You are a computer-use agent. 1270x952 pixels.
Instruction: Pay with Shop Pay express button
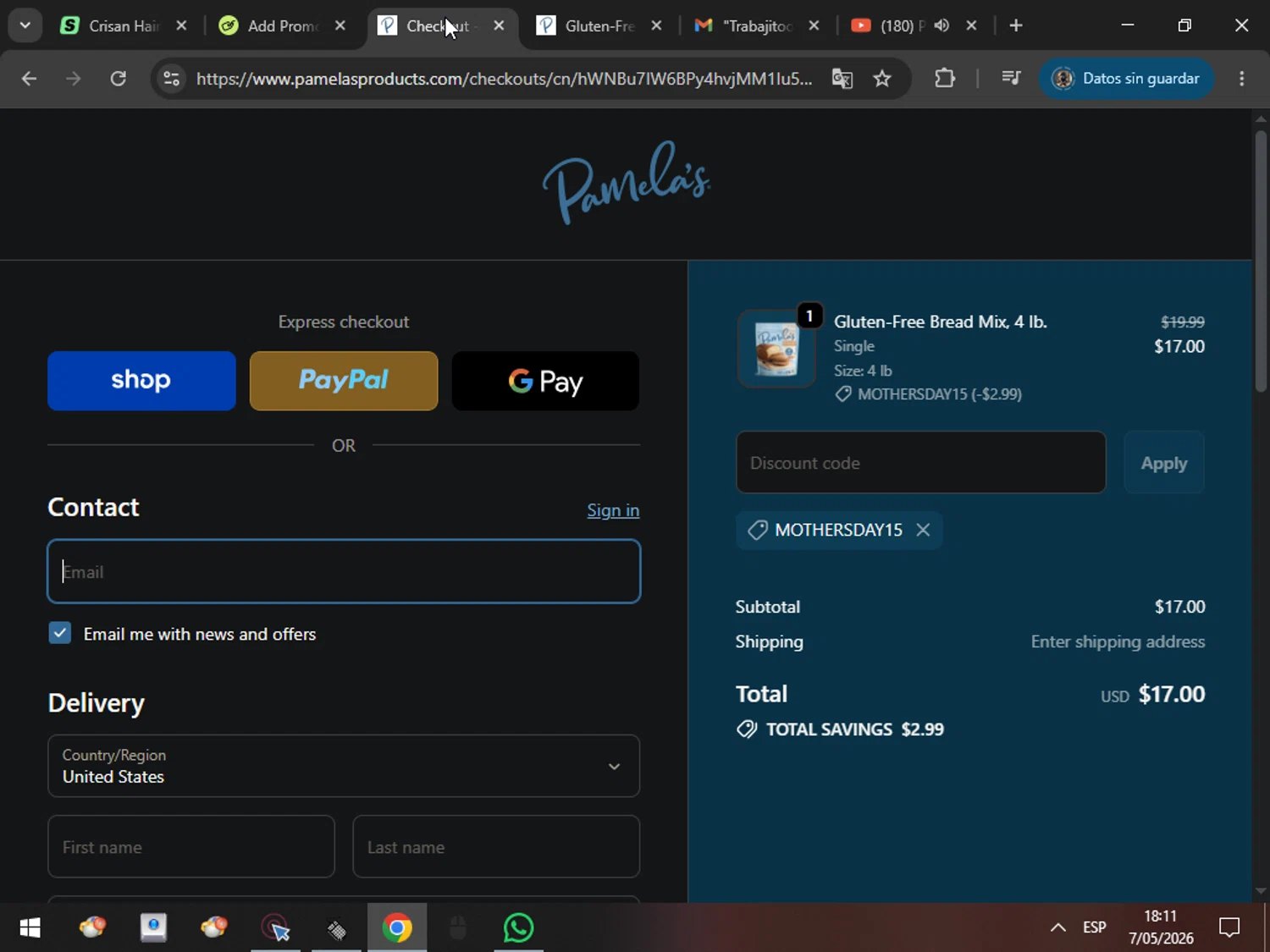tap(141, 381)
